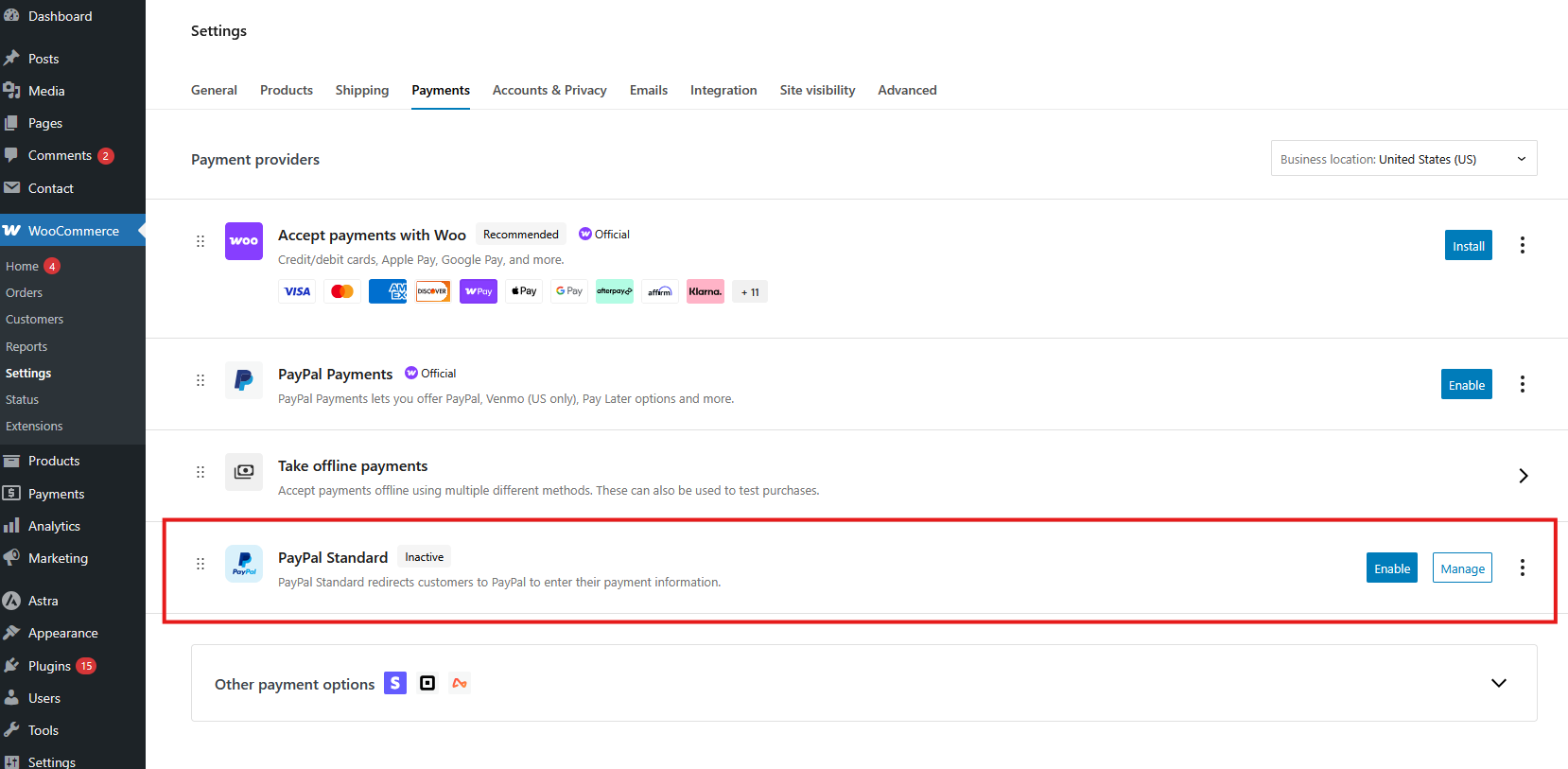The width and height of the screenshot is (1568, 769).
Task: Open Take offline payments chevron arrow
Action: 1523,476
